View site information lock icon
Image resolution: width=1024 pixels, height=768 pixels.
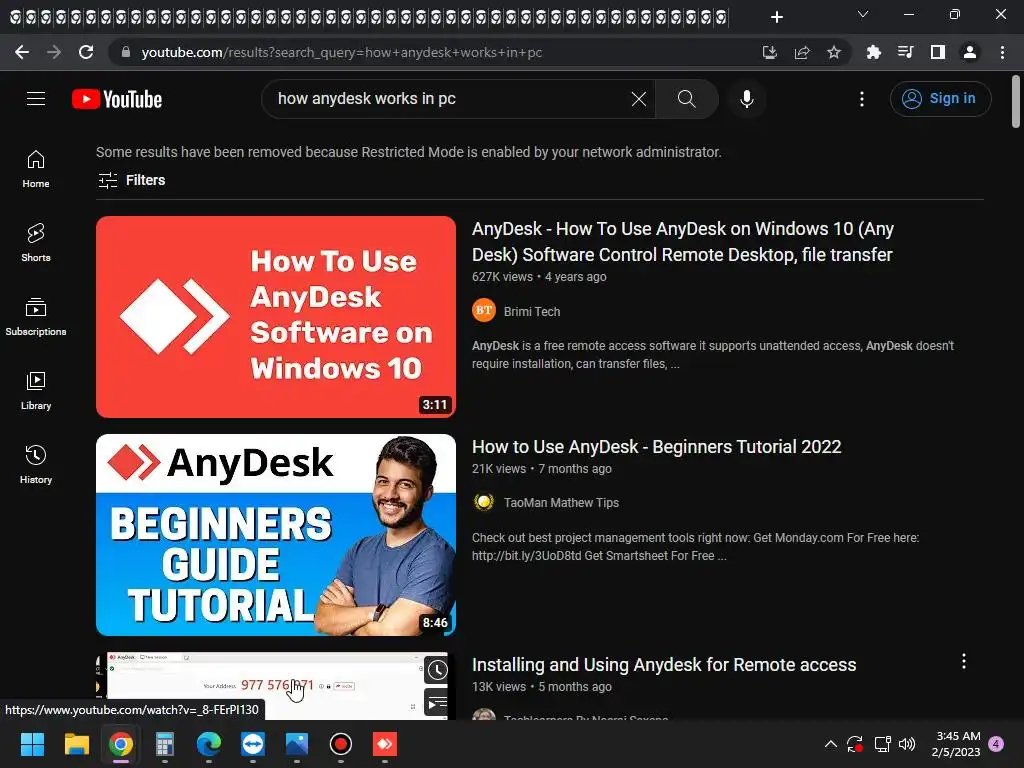click(x=126, y=52)
